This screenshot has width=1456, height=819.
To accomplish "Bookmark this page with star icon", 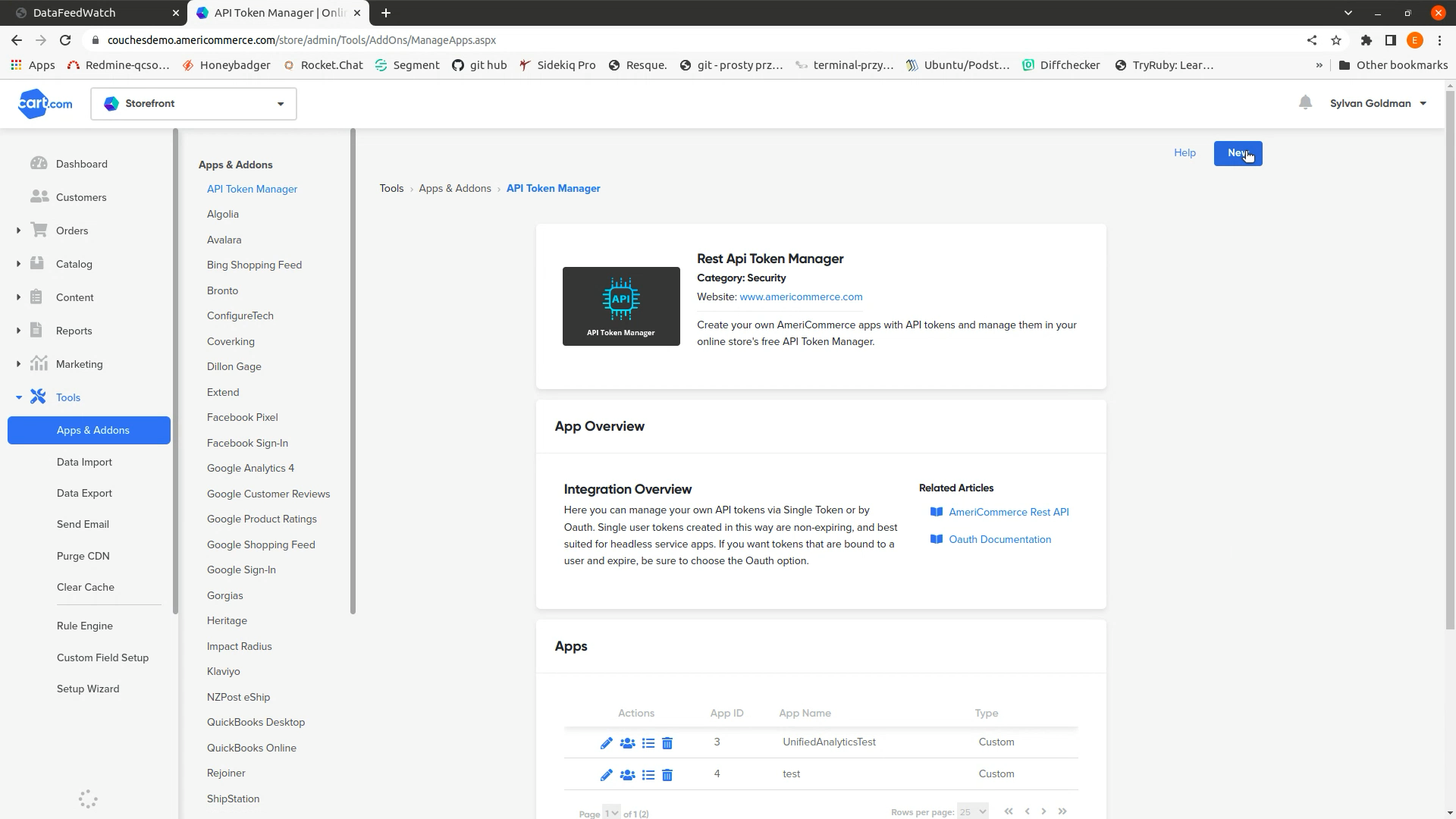I will [1336, 40].
